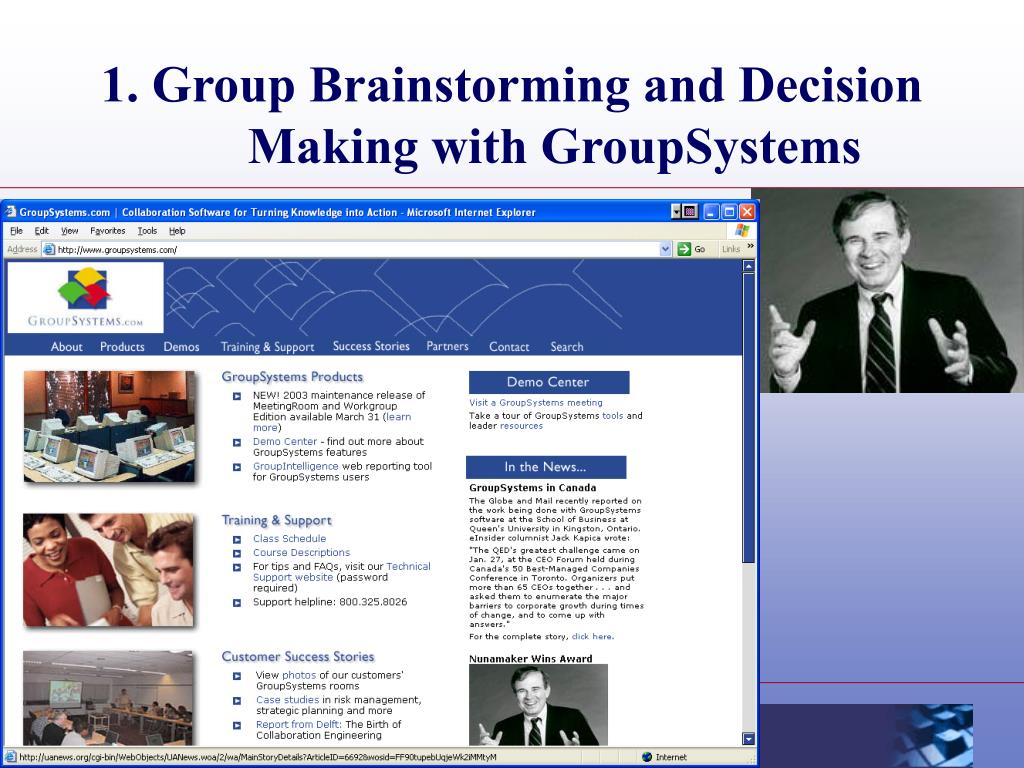Follow the 'photos' link
The image size is (1024, 768).
pos(299,675)
